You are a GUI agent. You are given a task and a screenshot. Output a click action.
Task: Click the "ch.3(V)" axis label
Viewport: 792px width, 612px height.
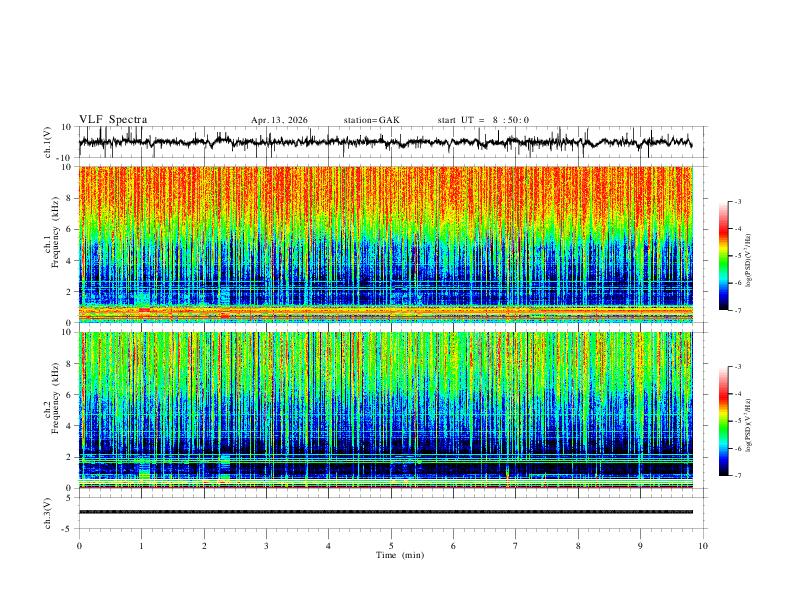tap(48, 513)
